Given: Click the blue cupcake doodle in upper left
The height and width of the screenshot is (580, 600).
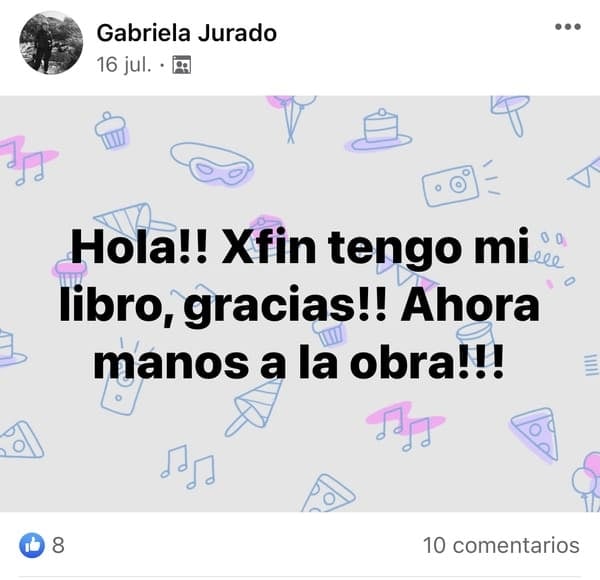Looking at the screenshot, I should (111, 131).
